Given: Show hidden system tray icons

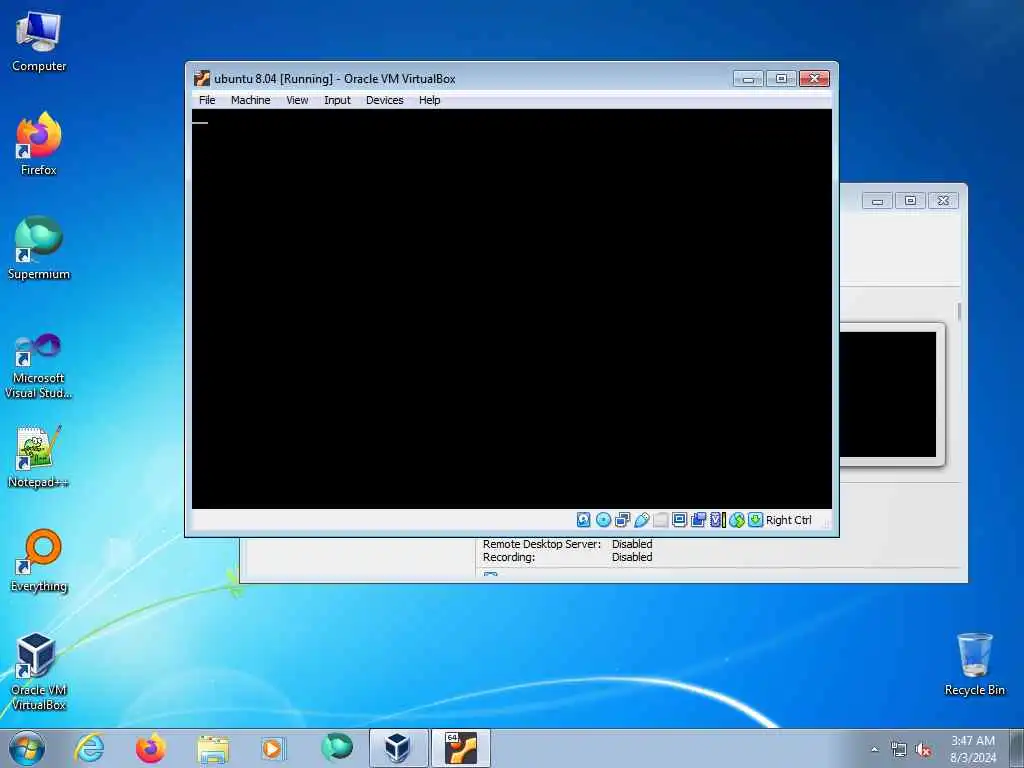Looking at the screenshot, I should pyautogui.click(x=874, y=750).
